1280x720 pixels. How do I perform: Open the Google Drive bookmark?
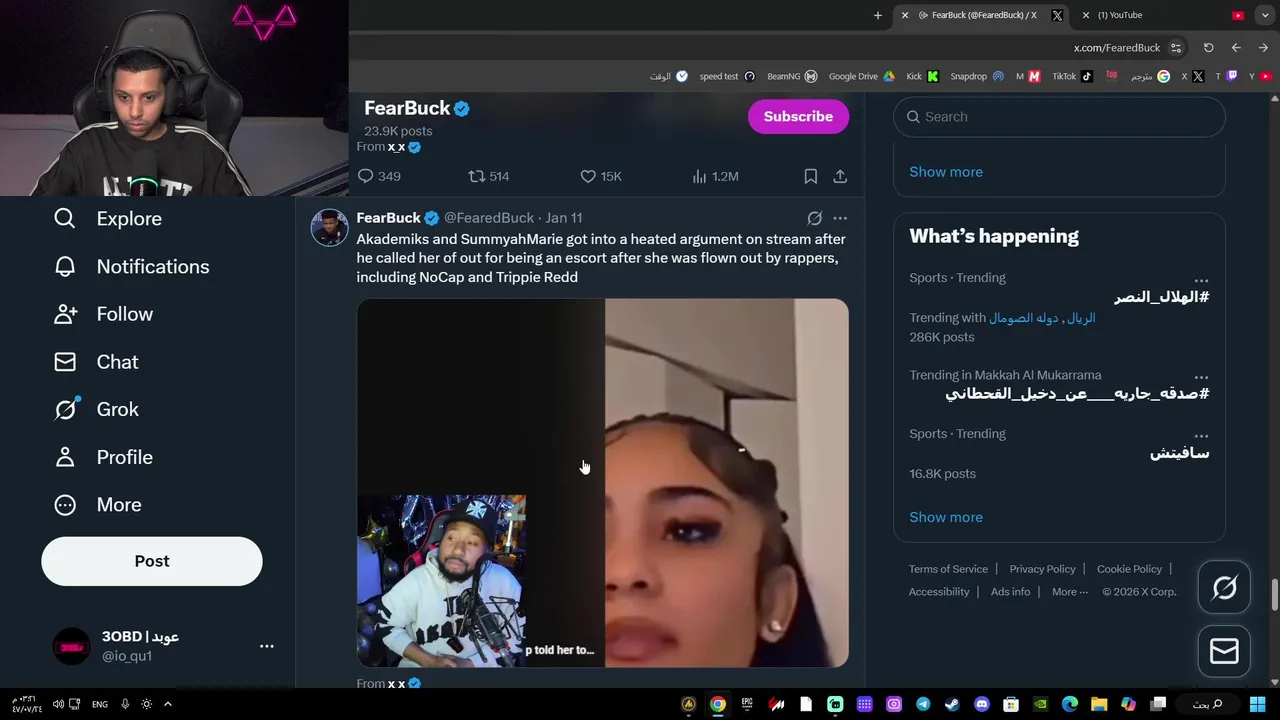pos(862,76)
